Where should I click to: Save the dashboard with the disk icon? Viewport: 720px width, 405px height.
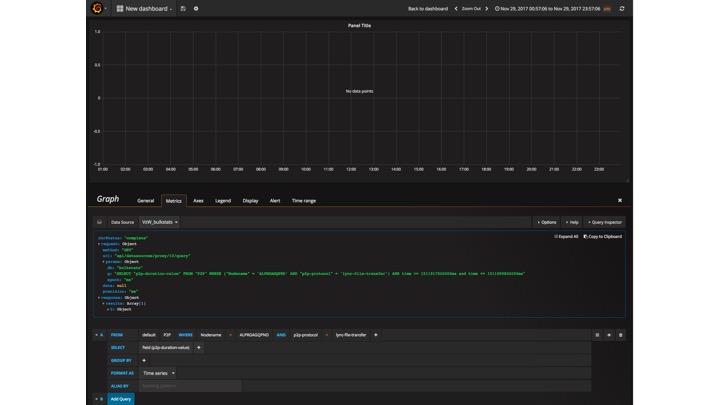pos(183,9)
